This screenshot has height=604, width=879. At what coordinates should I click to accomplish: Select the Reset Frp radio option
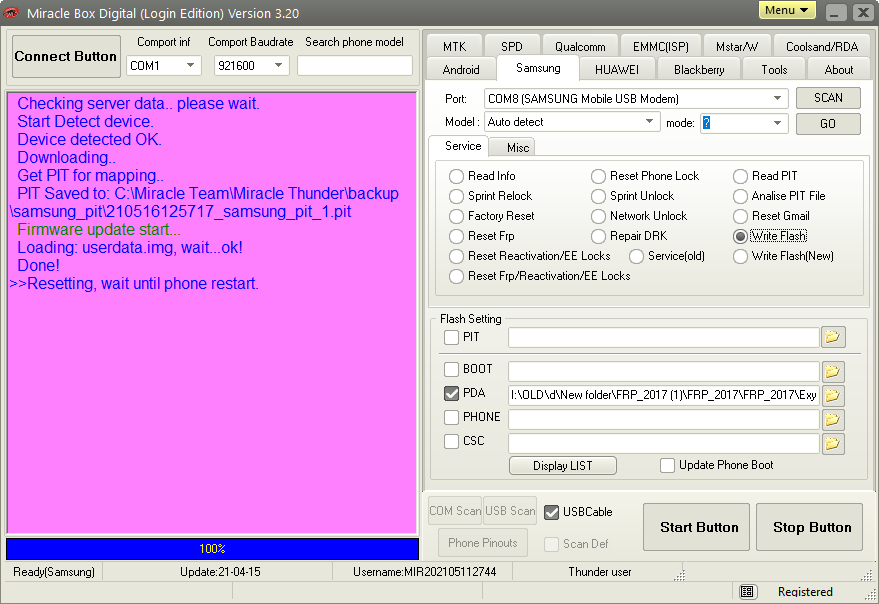(x=458, y=236)
